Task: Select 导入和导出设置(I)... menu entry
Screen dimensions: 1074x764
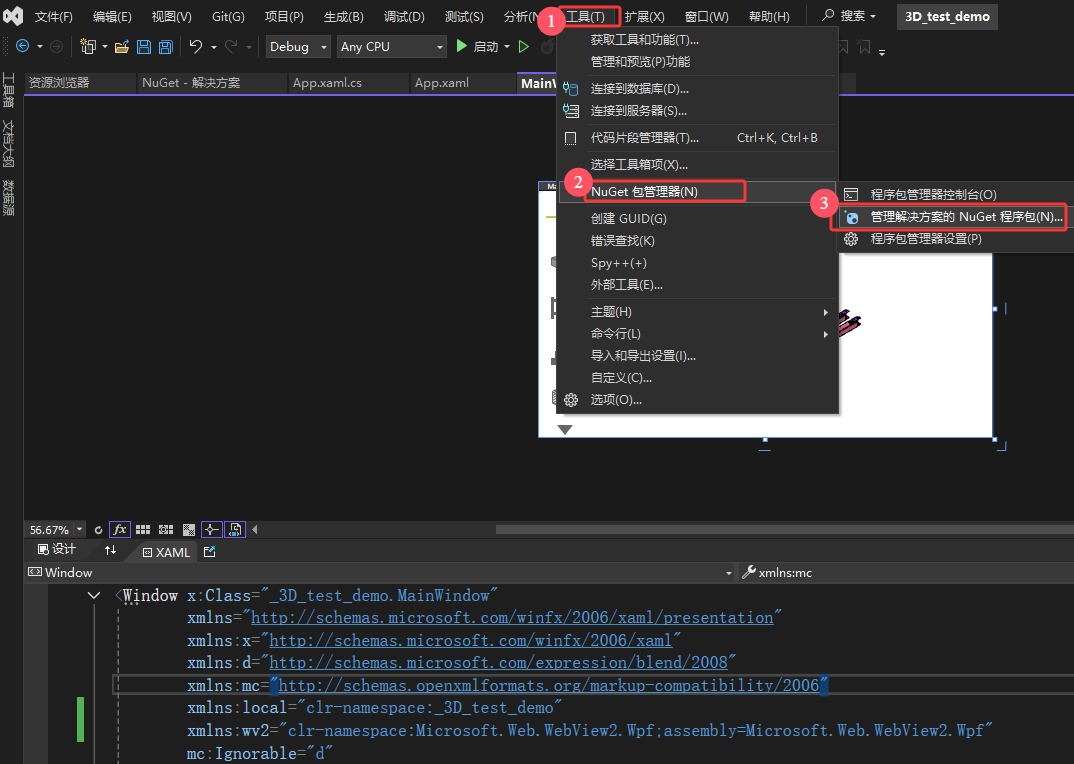Action: 697,356
